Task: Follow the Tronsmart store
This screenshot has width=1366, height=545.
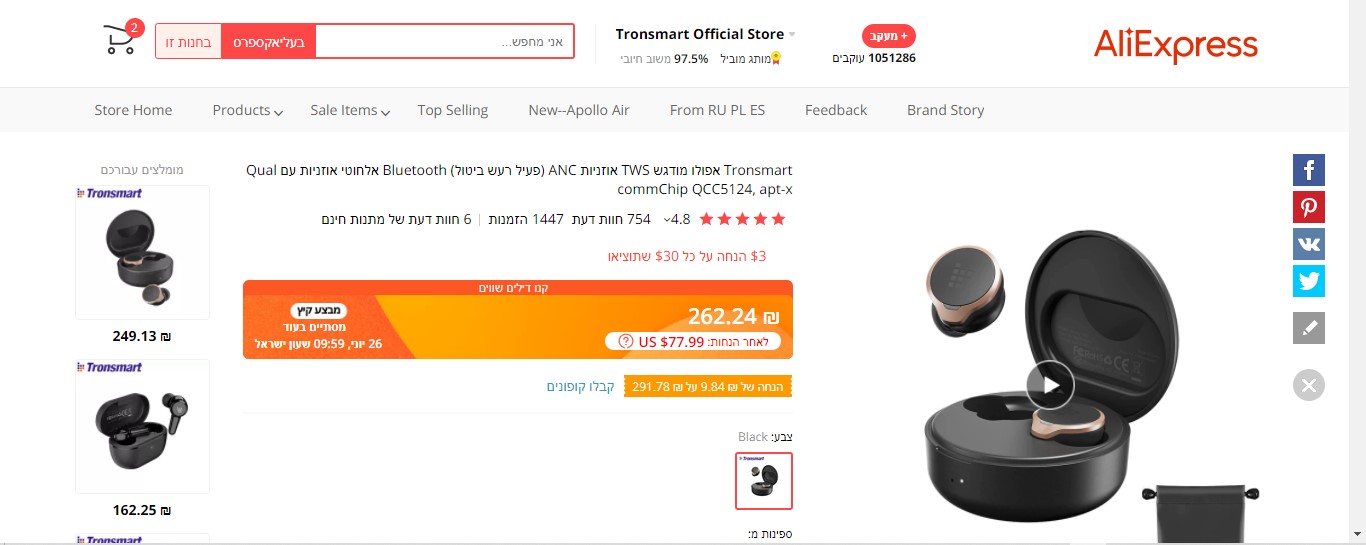Action: point(888,36)
